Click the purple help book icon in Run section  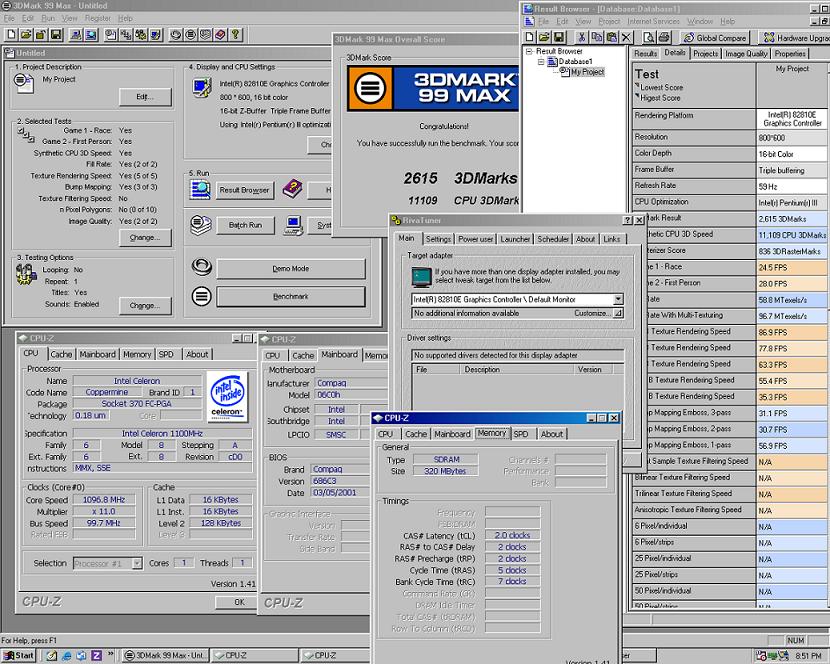click(292, 189)
